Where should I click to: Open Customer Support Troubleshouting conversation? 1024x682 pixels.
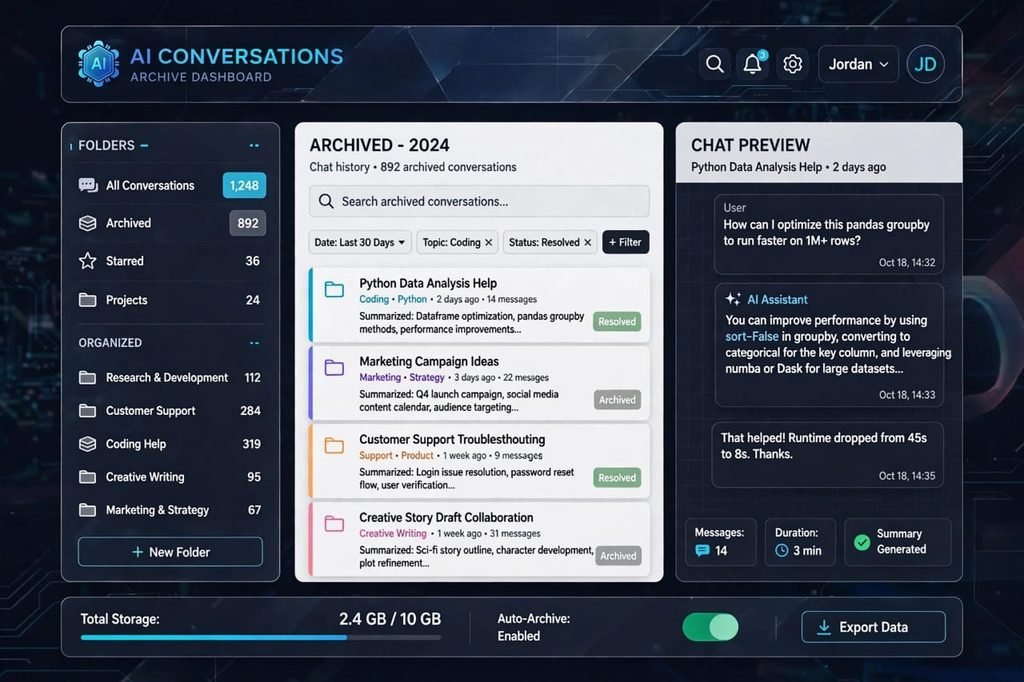tap(479, 461)
